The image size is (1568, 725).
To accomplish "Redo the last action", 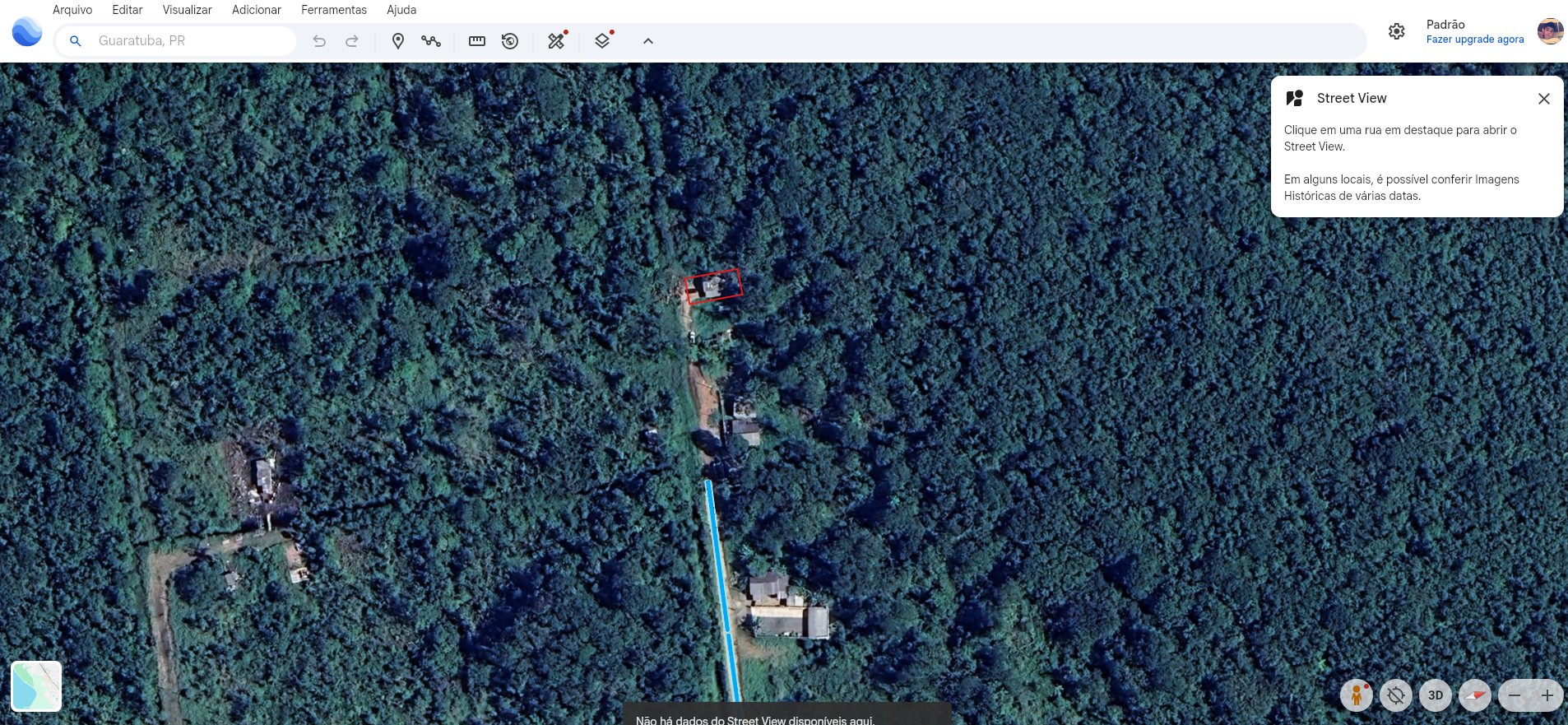I will pos(352,40).
